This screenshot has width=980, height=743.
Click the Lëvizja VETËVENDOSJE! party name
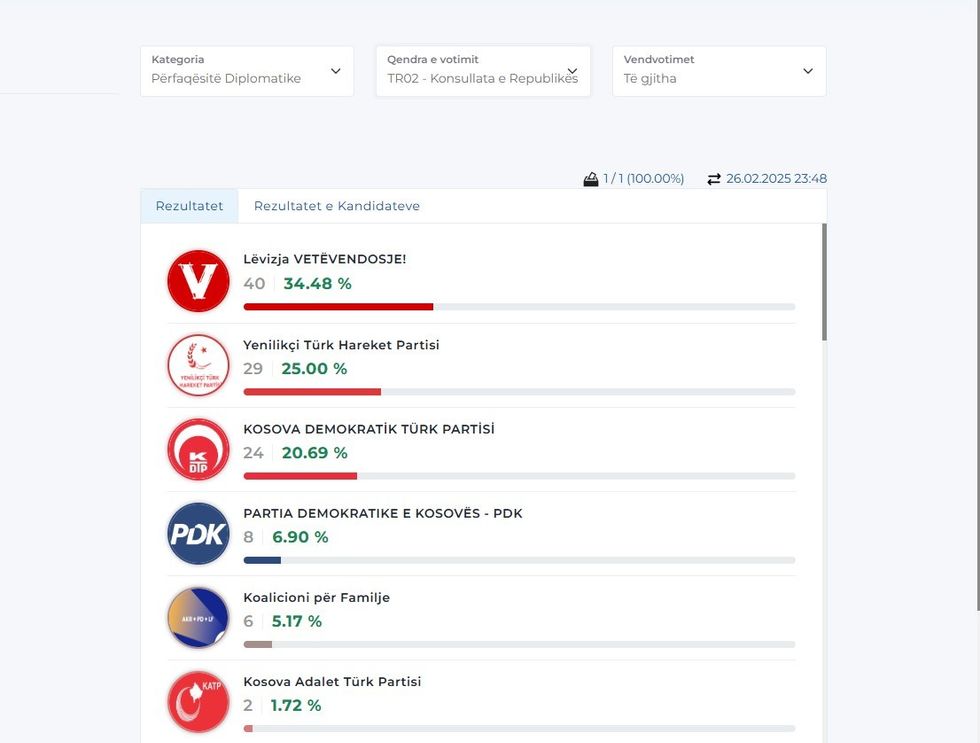pos(325,259)
